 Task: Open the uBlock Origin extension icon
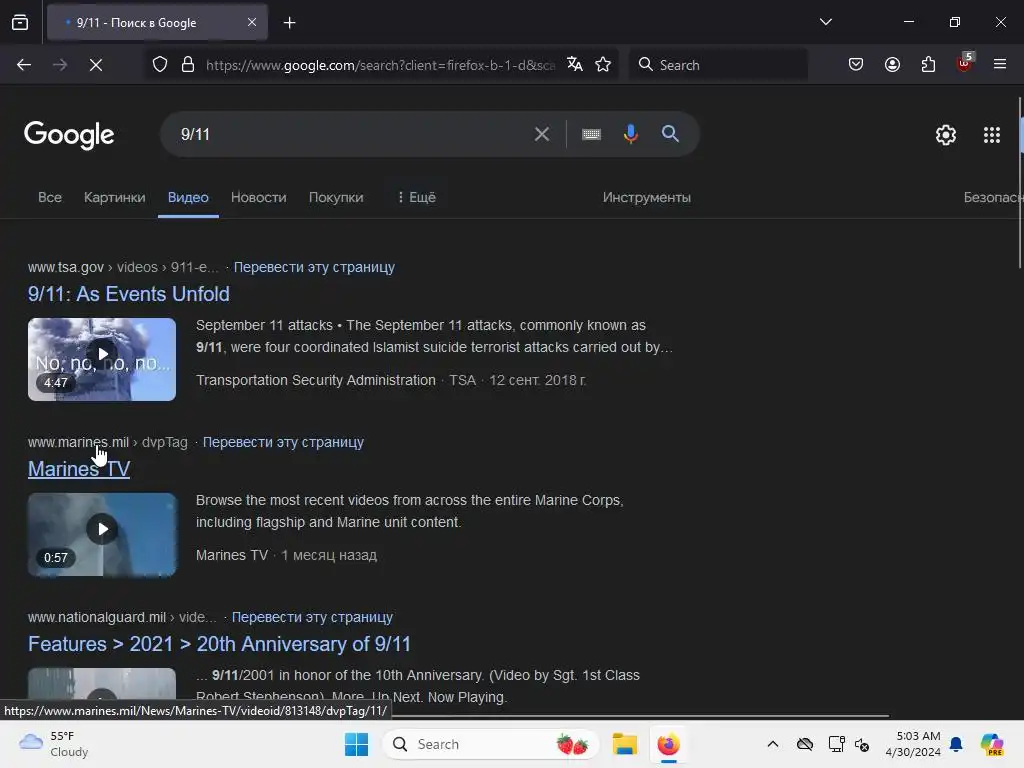click(x=965, y=63)
